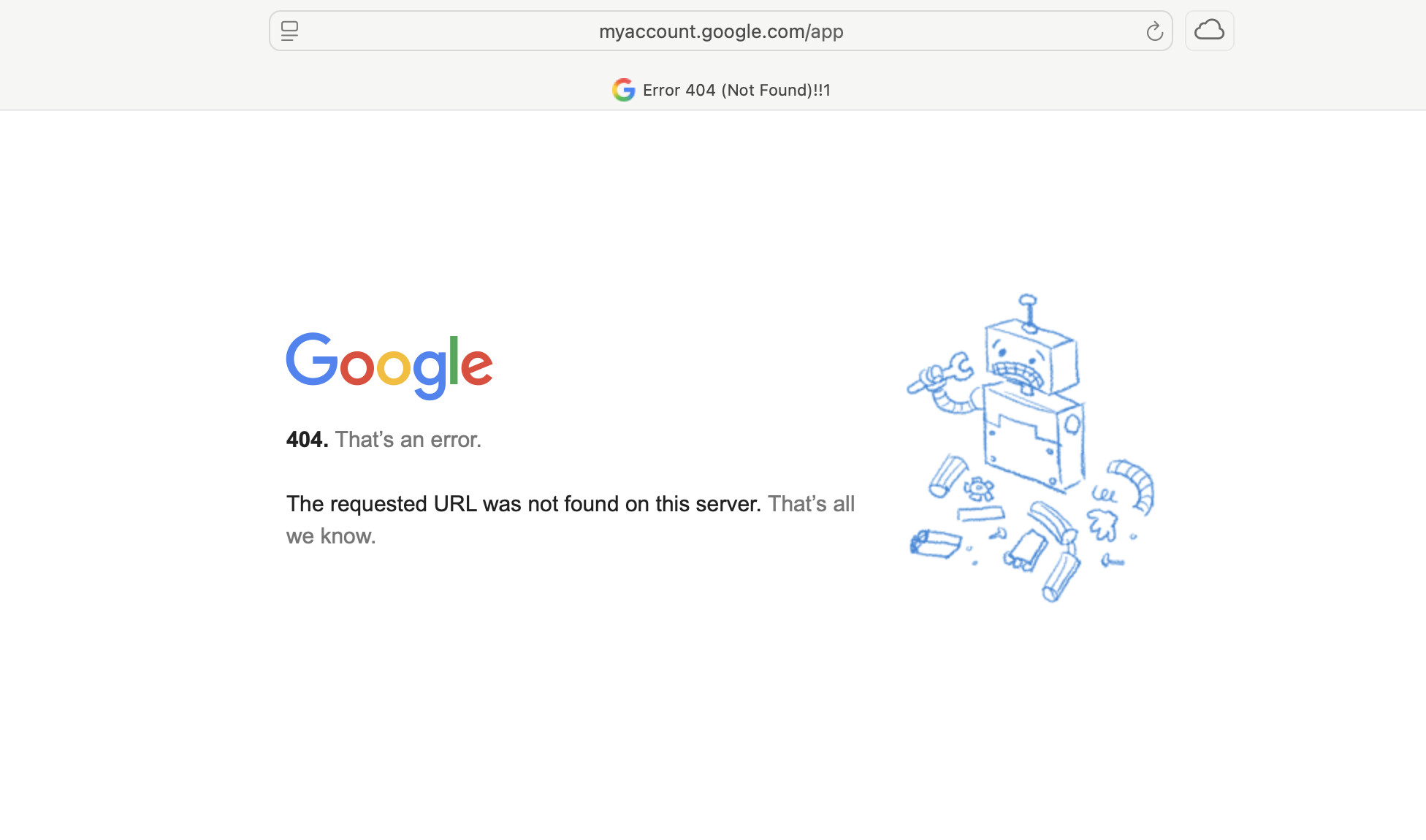Click the robot's detached hand on the floor
The height and width of the screenshot is (840, 1426).
pos(1102,524)
